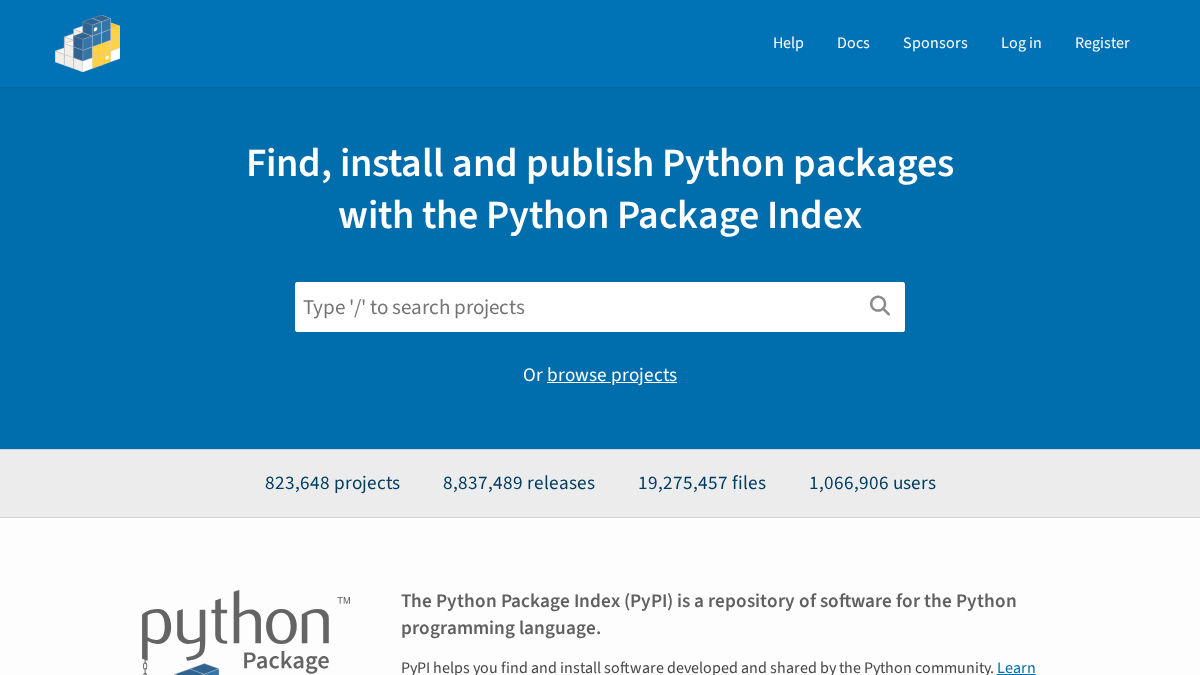Open the Help menu link
The height and width of the screenshot is (675, 1200).
click(x=788, y=43)
